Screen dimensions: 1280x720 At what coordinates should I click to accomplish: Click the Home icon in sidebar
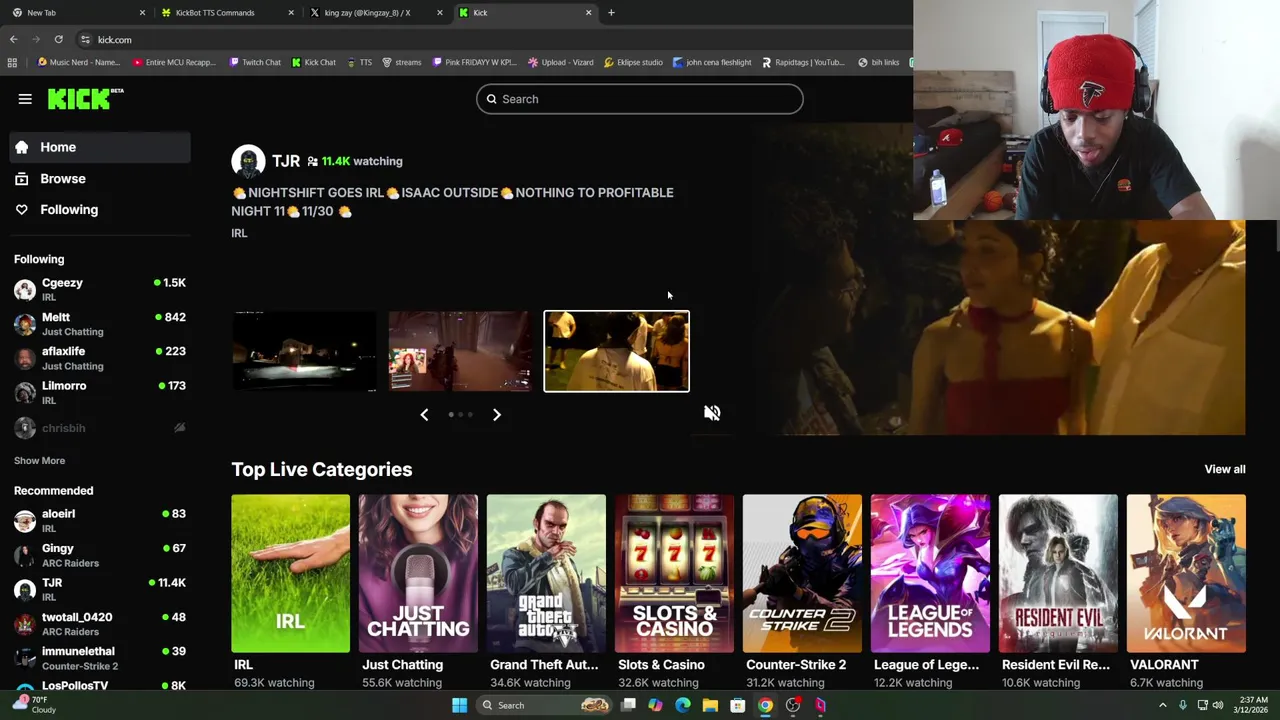22,147
